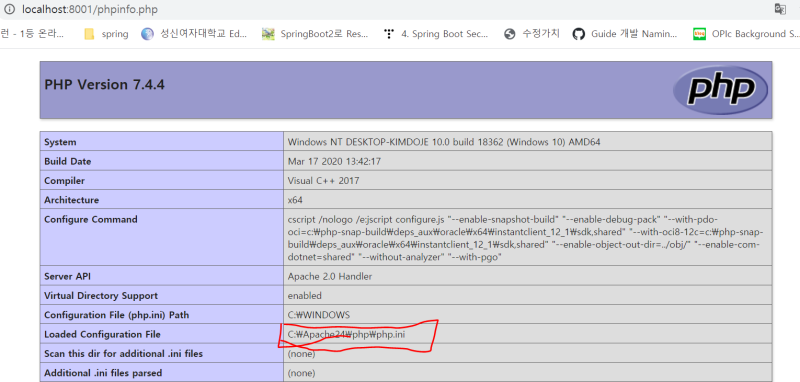Click the Windows NT DESKTOP-KIMDOJE value
The width and height of the screenshot is (800, 382).
click(x=444, y=142)
